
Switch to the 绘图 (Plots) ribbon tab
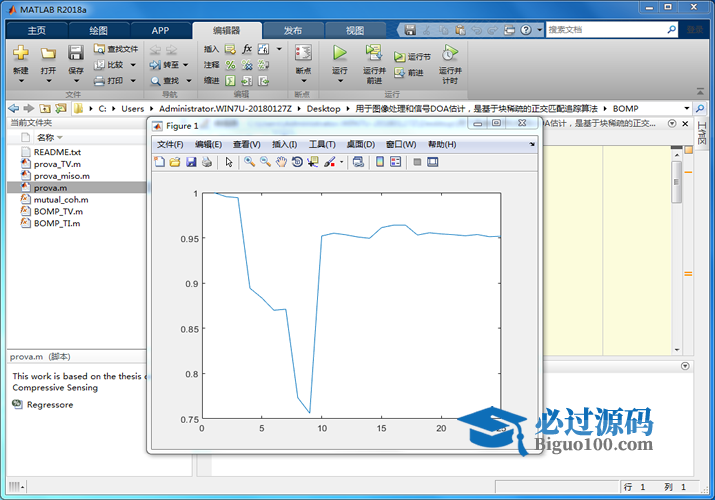pyautogui.click(x=98, y=30)
